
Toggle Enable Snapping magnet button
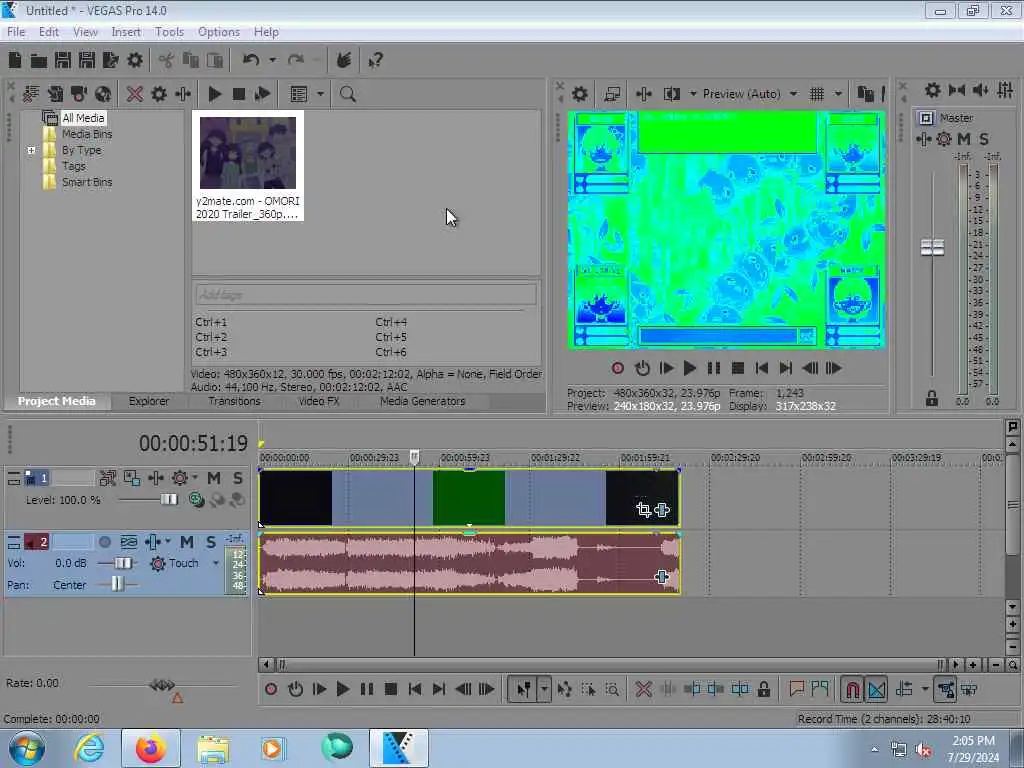click(x=852, y=689)
